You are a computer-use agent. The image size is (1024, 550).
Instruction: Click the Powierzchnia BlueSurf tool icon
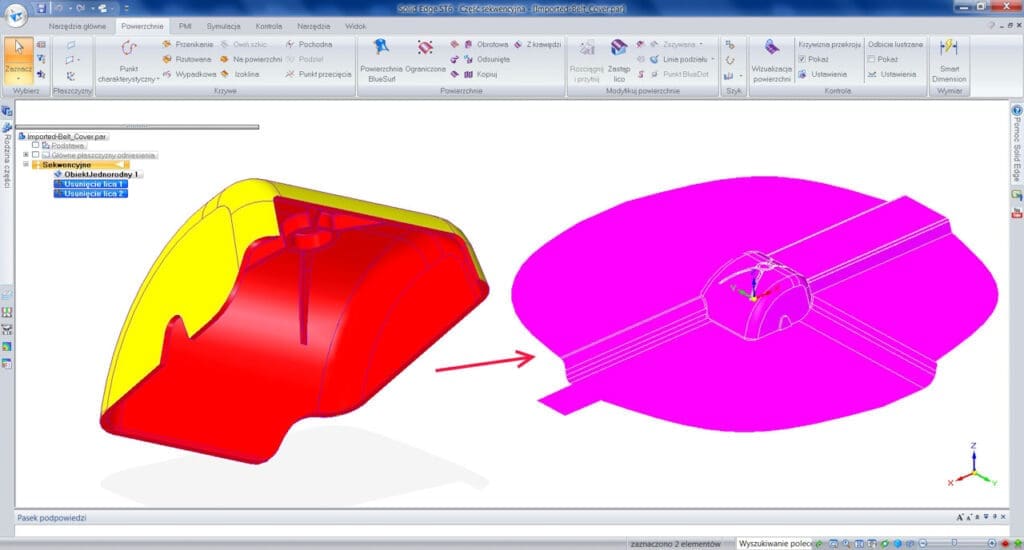[380, 47]
